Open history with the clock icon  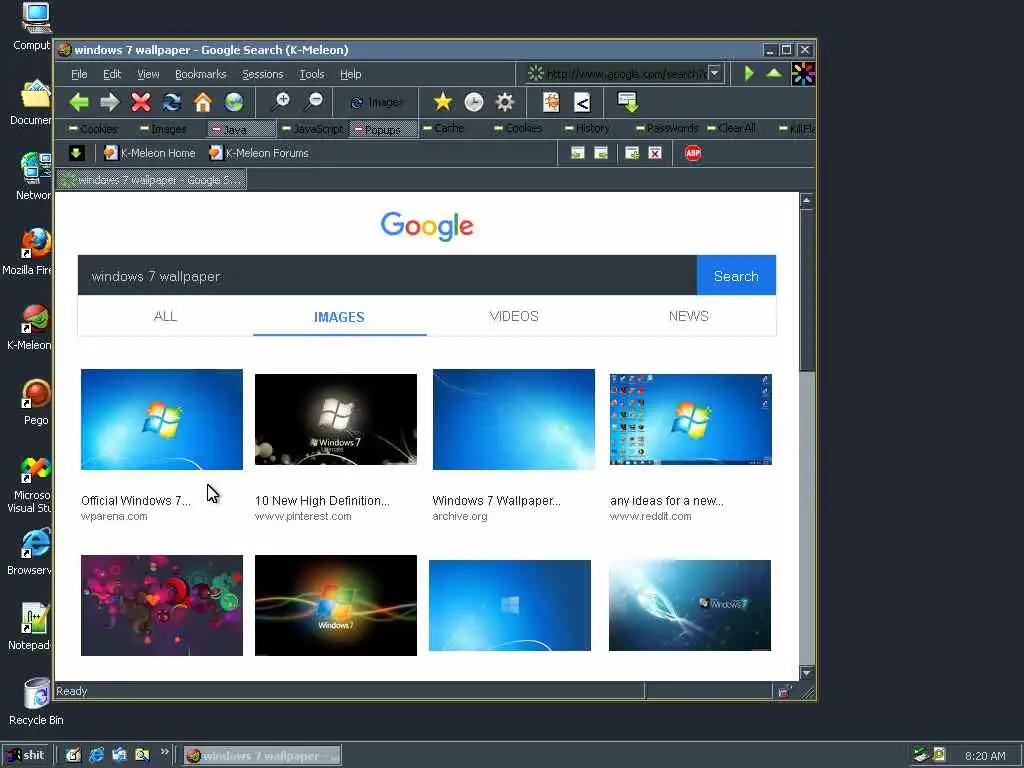click(x=474, y=102)
